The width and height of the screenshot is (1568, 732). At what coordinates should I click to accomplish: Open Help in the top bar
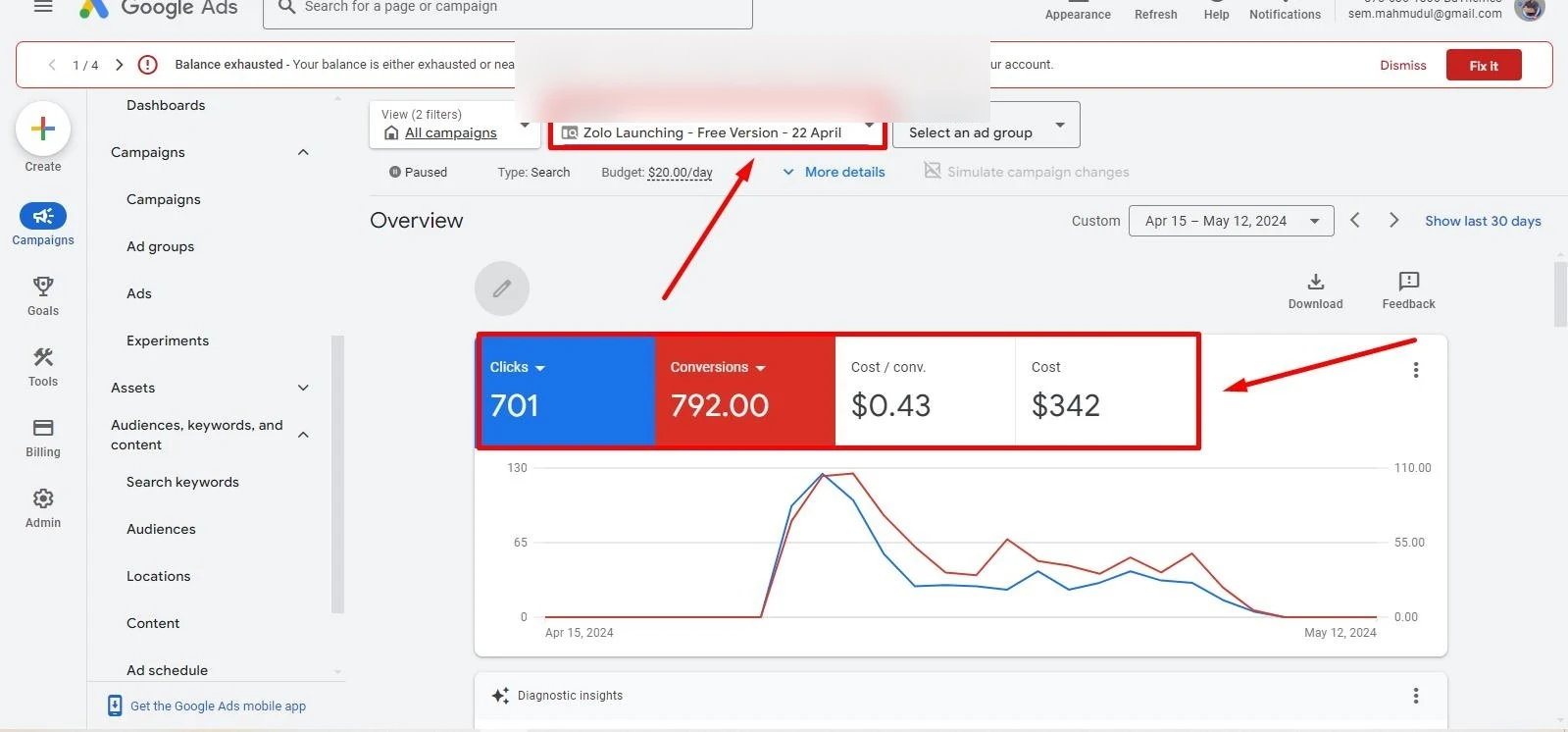pyautogui.click(x=1216, y=9)
